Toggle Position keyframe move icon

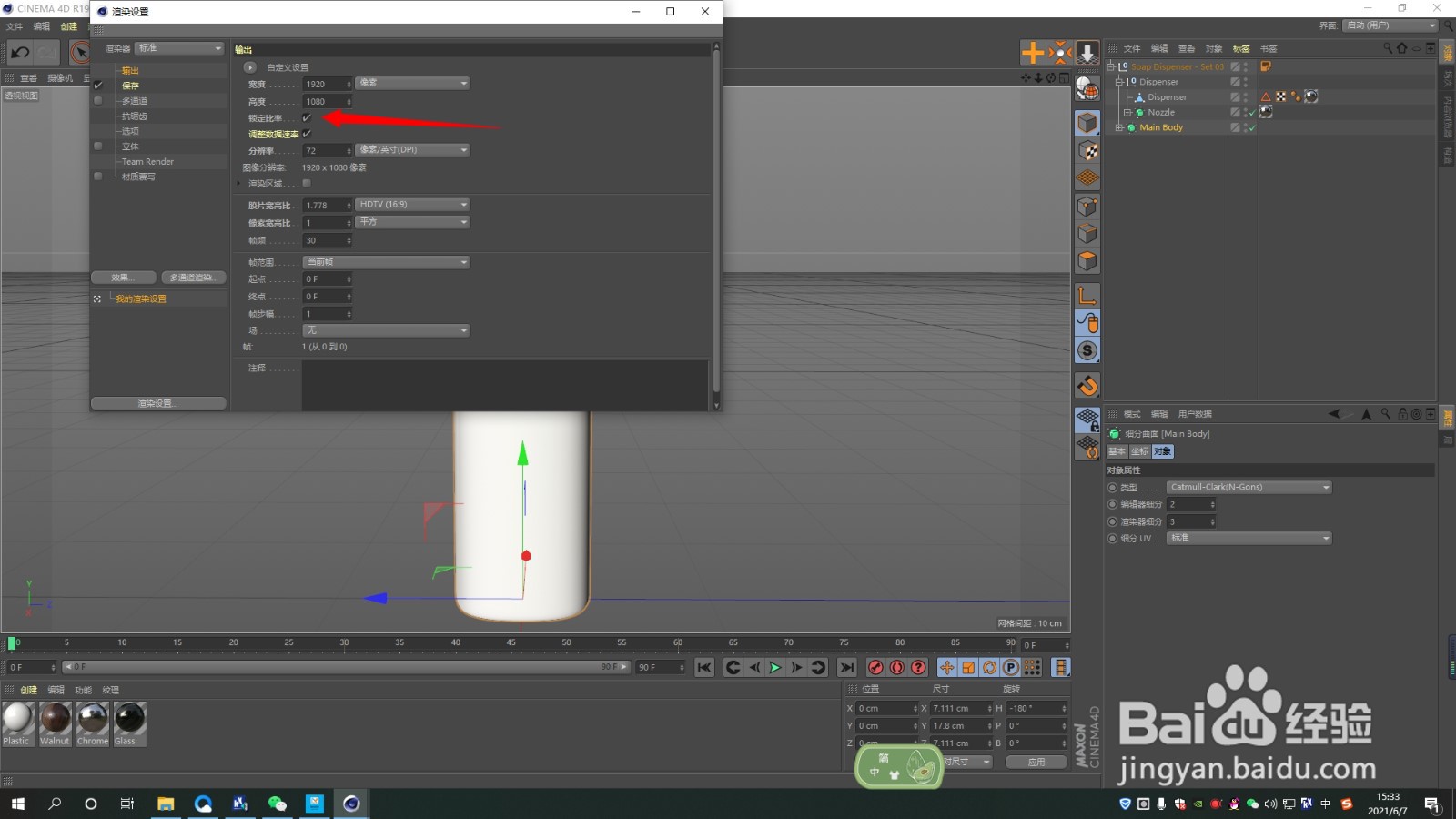coord(947,667)
